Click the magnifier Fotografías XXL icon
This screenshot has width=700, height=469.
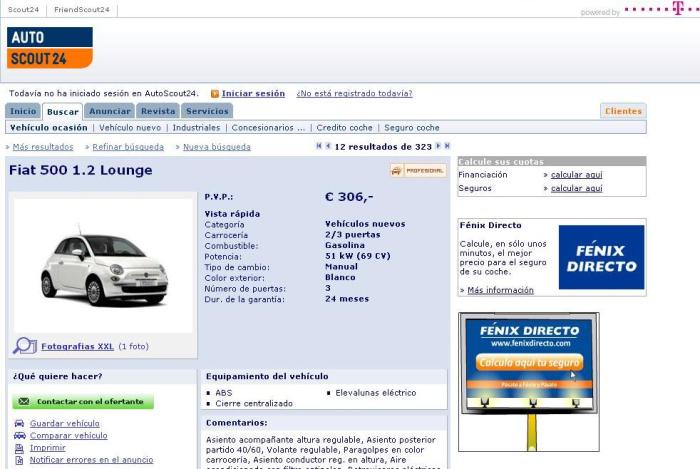(24, 346)
